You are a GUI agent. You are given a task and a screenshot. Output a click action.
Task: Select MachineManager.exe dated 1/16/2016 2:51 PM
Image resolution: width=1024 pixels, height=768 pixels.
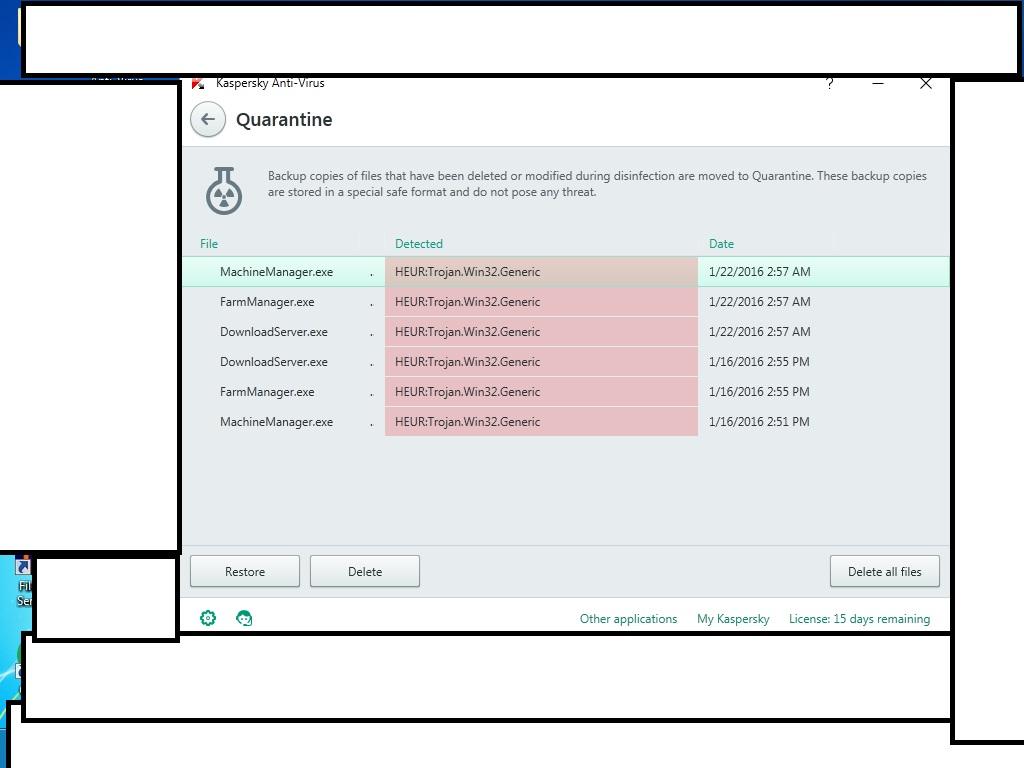(x=566, y=422)
